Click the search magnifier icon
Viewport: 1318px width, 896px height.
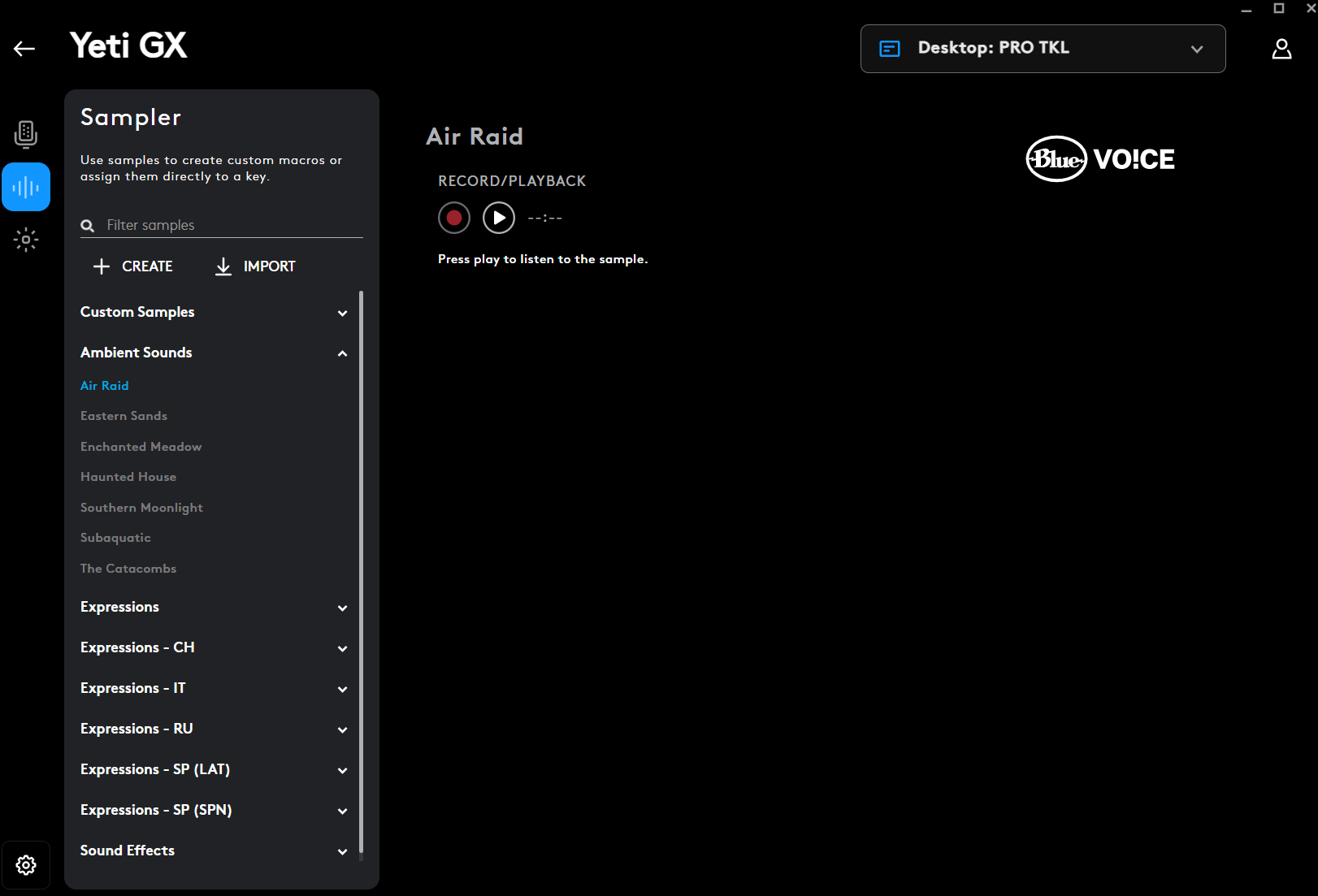click(88, 226)
